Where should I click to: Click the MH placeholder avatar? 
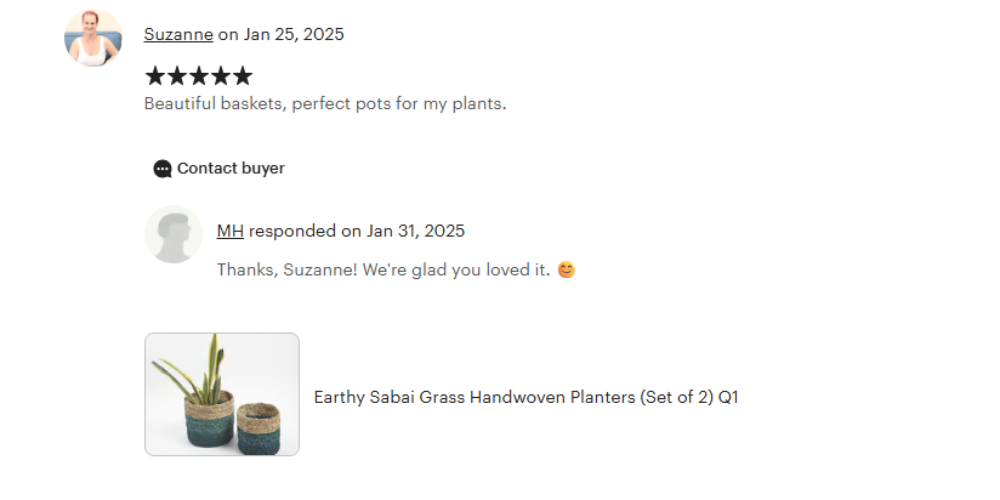[x=173, y=234]
